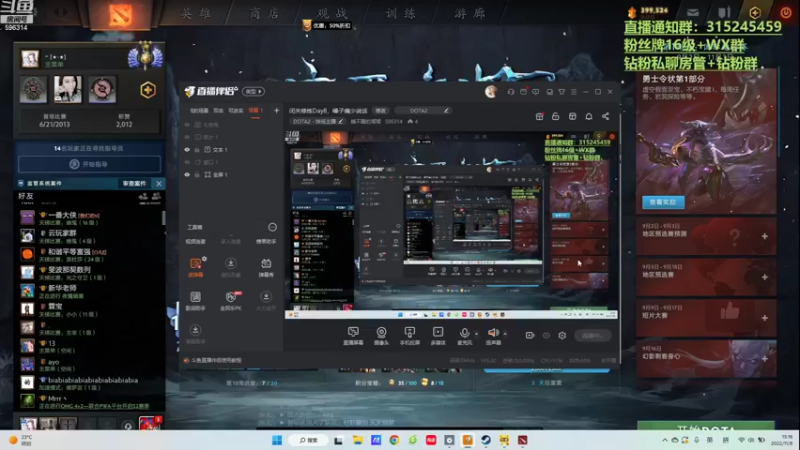Open the mode switch pill beside logo
This screenshot has width=800, height=450.
[253, 92]
